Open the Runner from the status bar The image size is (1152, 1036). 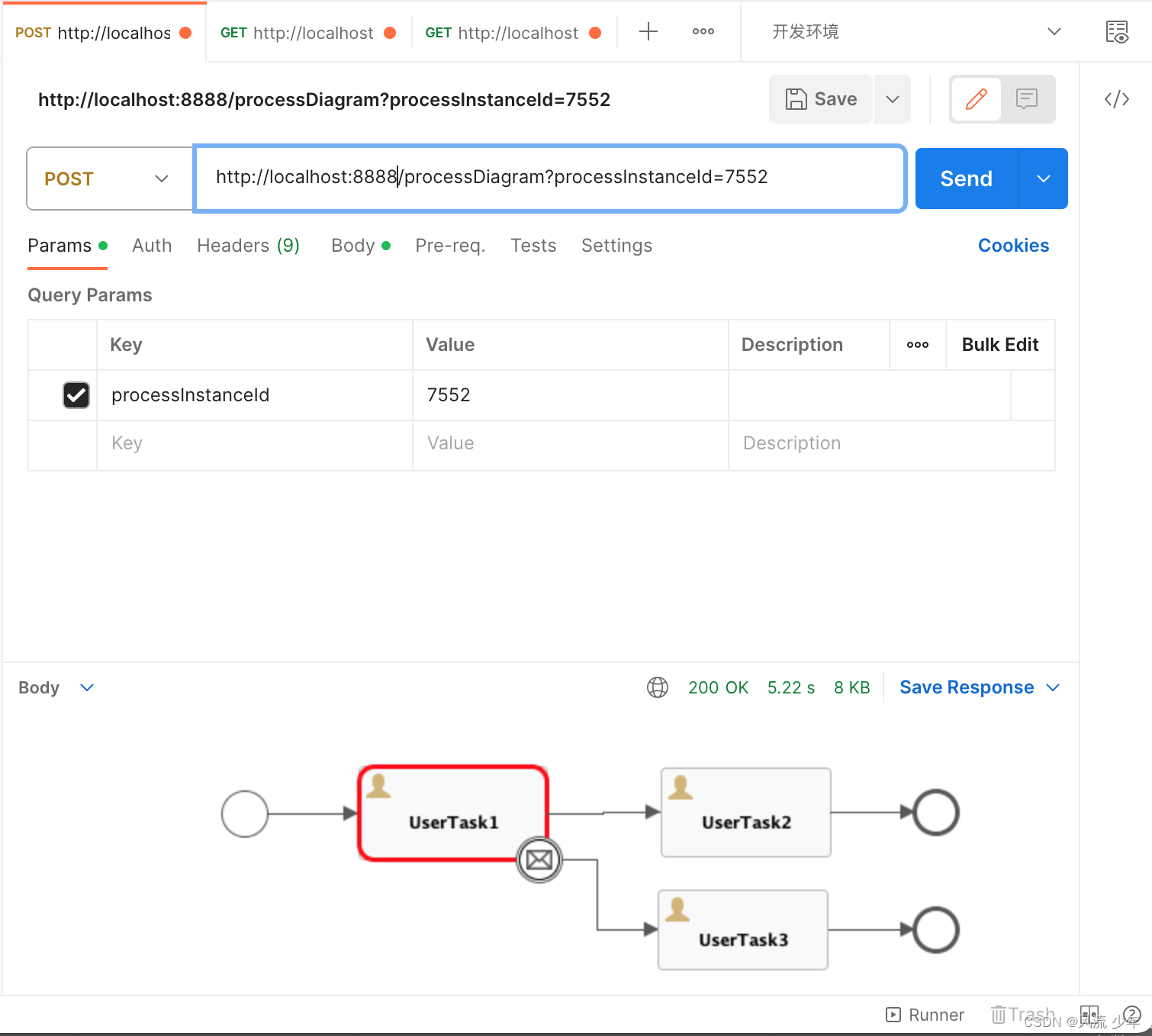(x=925, y=1015)
